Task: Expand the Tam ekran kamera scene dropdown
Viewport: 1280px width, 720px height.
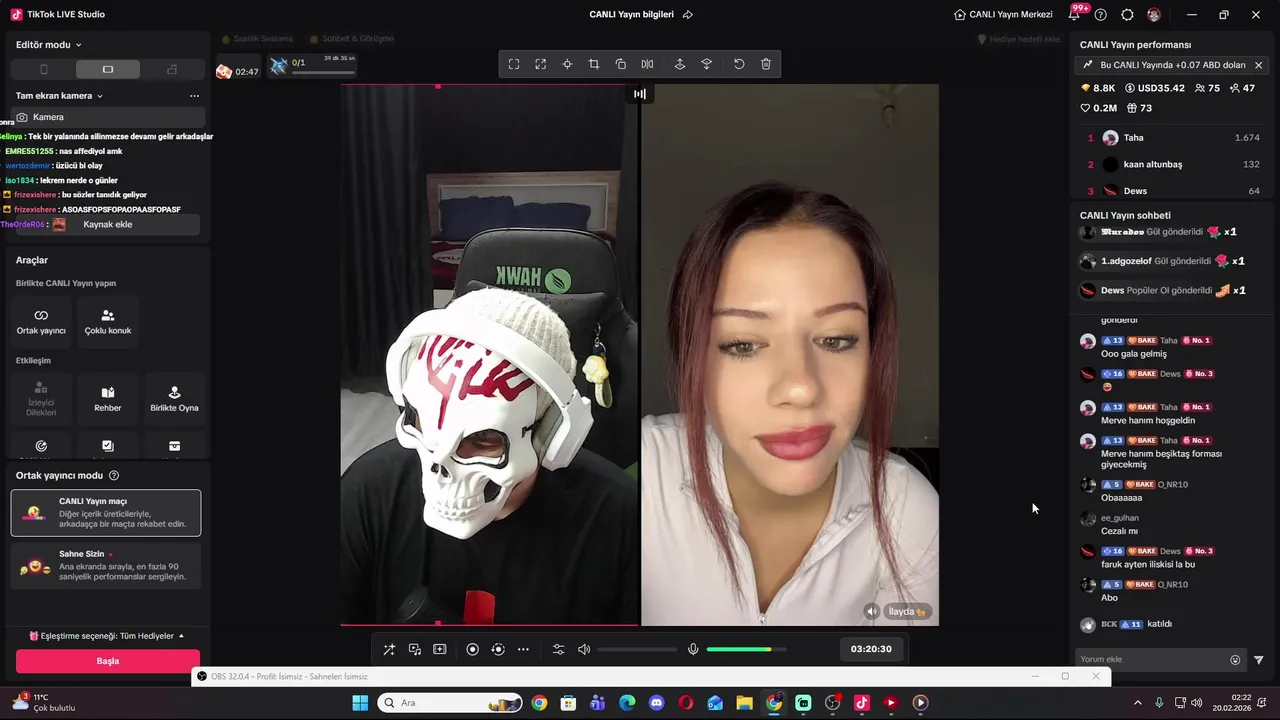Action: (x=60, y=96)
